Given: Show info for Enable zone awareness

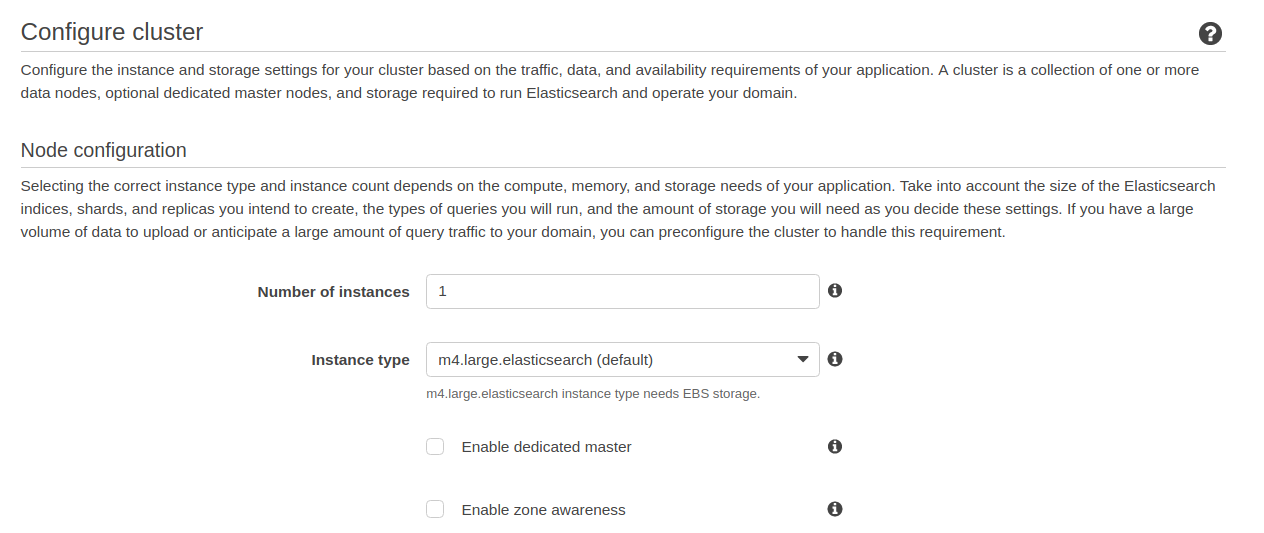Looking at the screenshot, I should click(835, 509).
